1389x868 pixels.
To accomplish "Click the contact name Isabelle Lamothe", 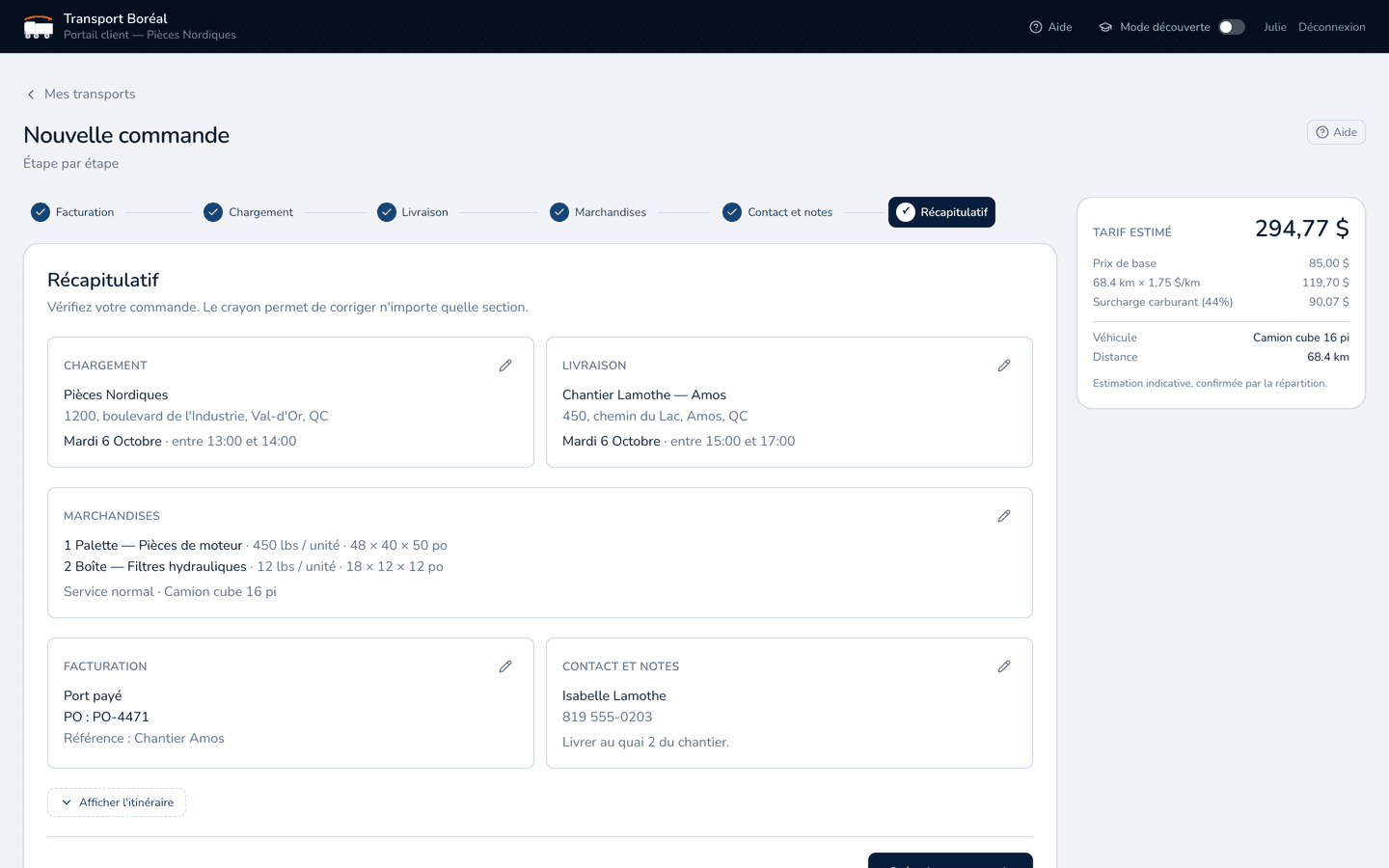I will 614,695.
